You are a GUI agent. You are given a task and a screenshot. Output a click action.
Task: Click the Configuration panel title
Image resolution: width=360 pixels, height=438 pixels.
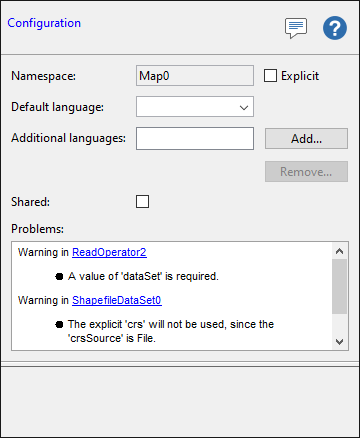tap(44, 23)
